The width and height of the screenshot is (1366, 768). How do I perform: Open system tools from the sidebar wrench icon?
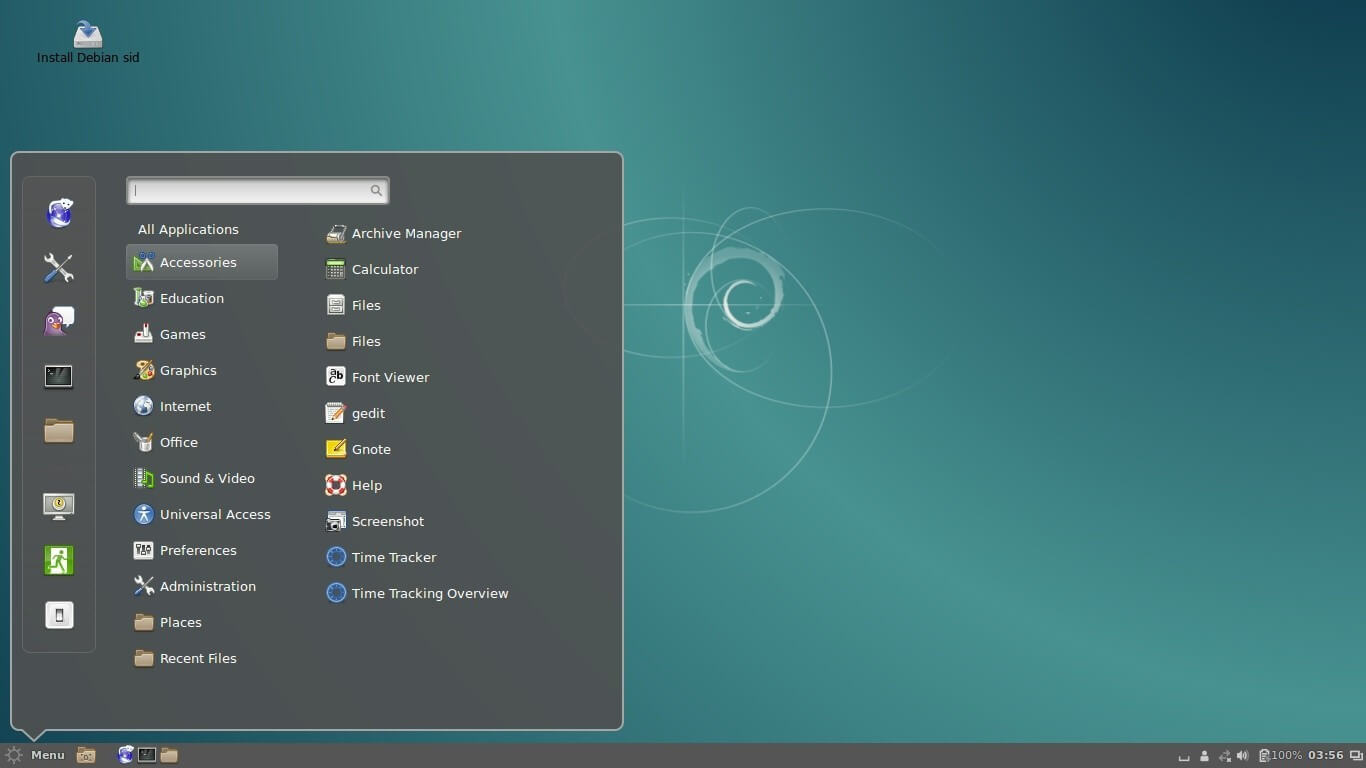pyautogui.click(x=58, y=268)
